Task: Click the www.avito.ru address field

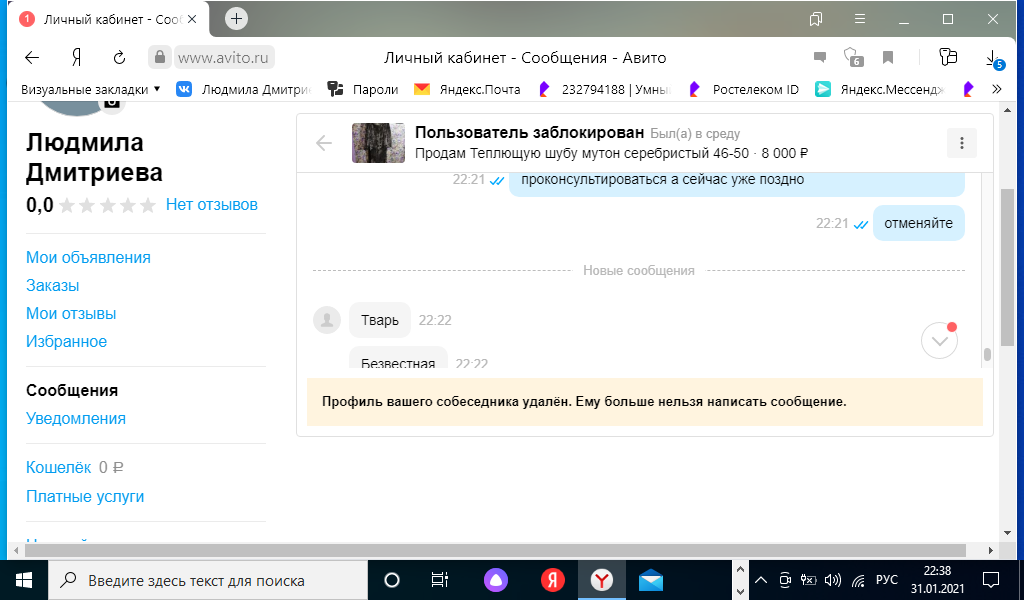Action: 224,57
